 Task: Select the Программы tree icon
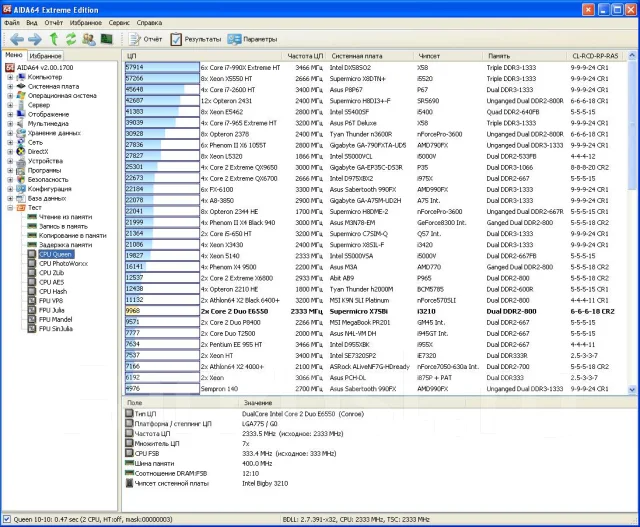21,170
